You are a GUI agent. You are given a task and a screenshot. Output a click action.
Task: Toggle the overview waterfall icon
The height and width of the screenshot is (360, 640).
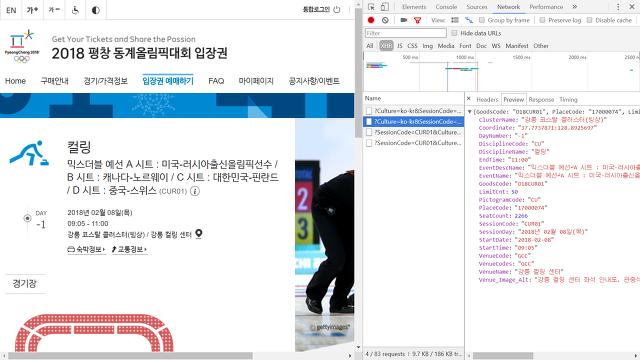[469, 20]
